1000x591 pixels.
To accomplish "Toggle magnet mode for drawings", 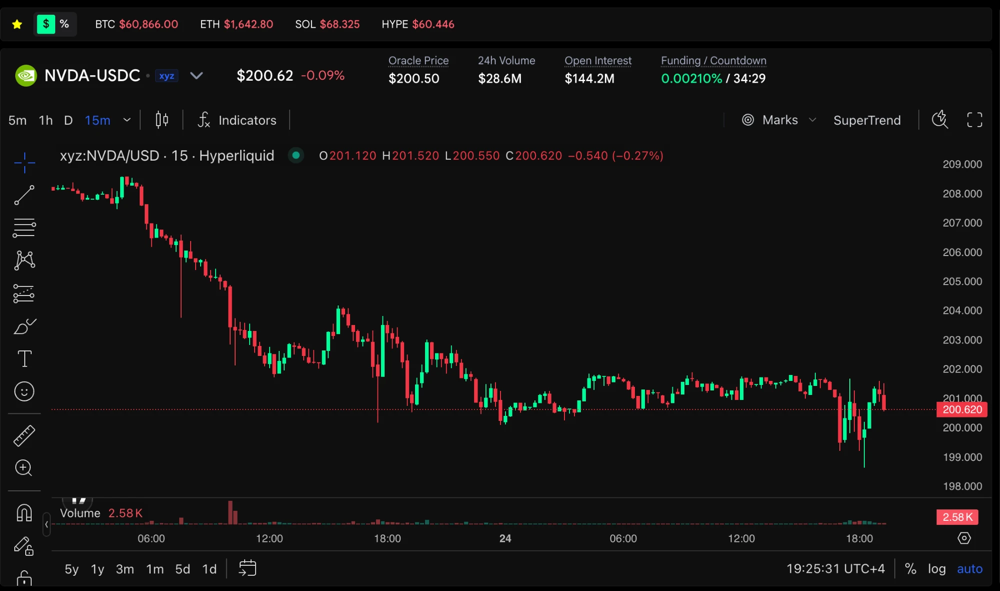I will point(24,513).
